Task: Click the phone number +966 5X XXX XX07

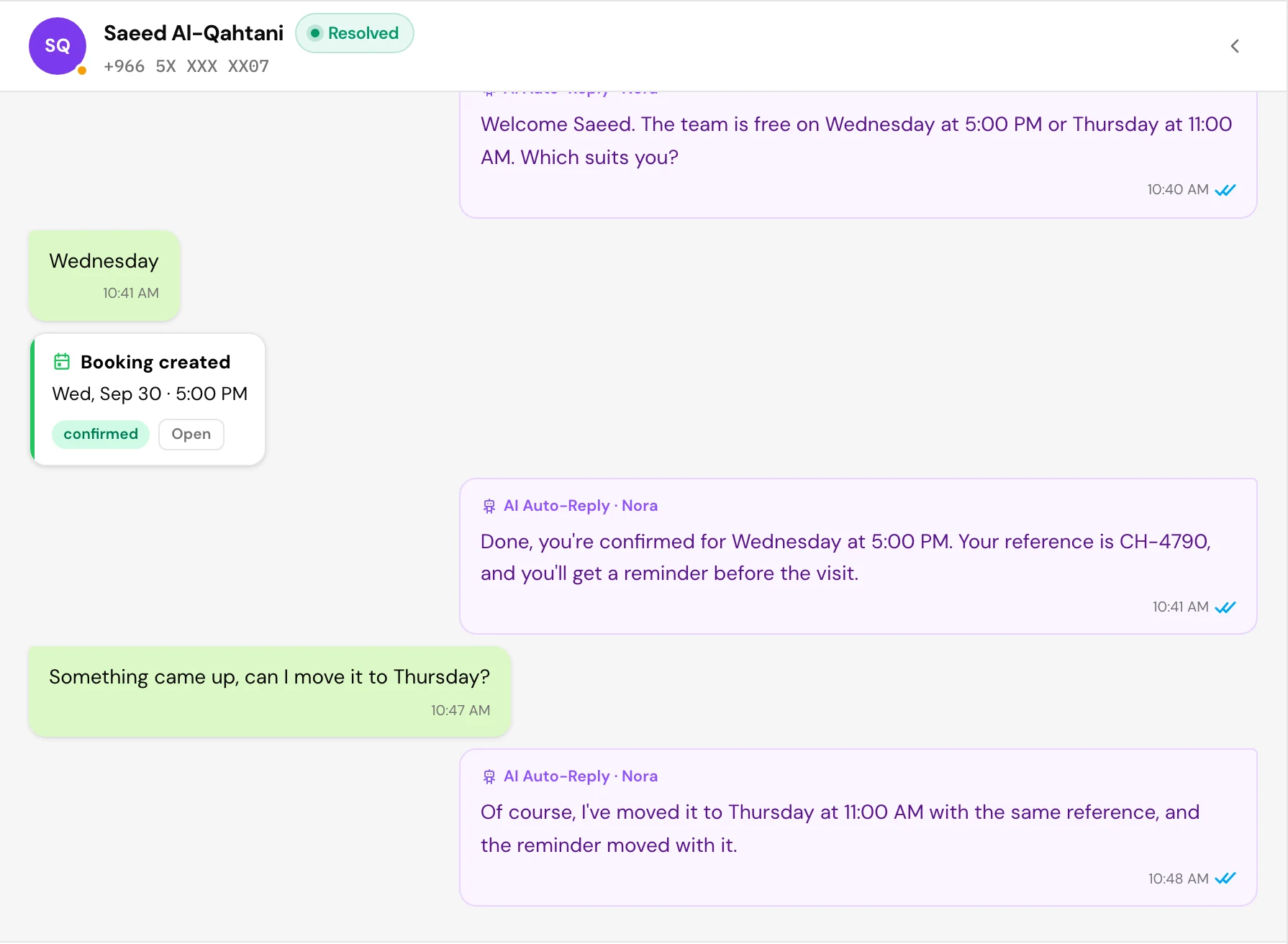Action: pyautogui.click(x=186, y=66)
